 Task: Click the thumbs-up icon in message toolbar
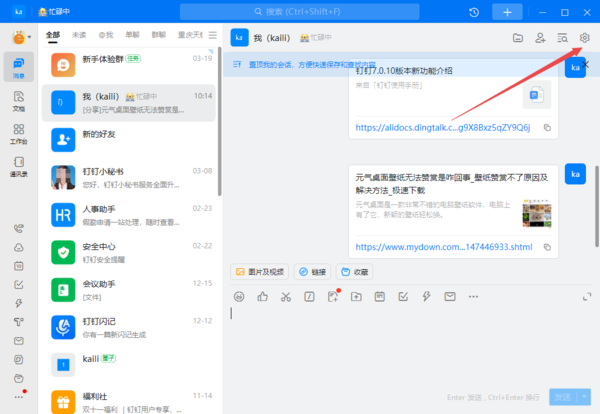263,296
